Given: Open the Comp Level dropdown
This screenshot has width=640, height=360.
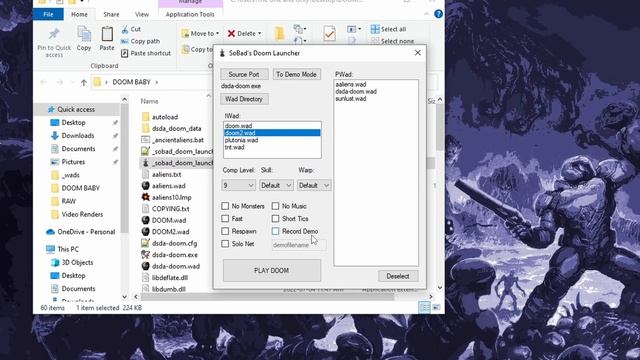Looking at the screenshot, I should pyautogui.click(x=238, y=185).
